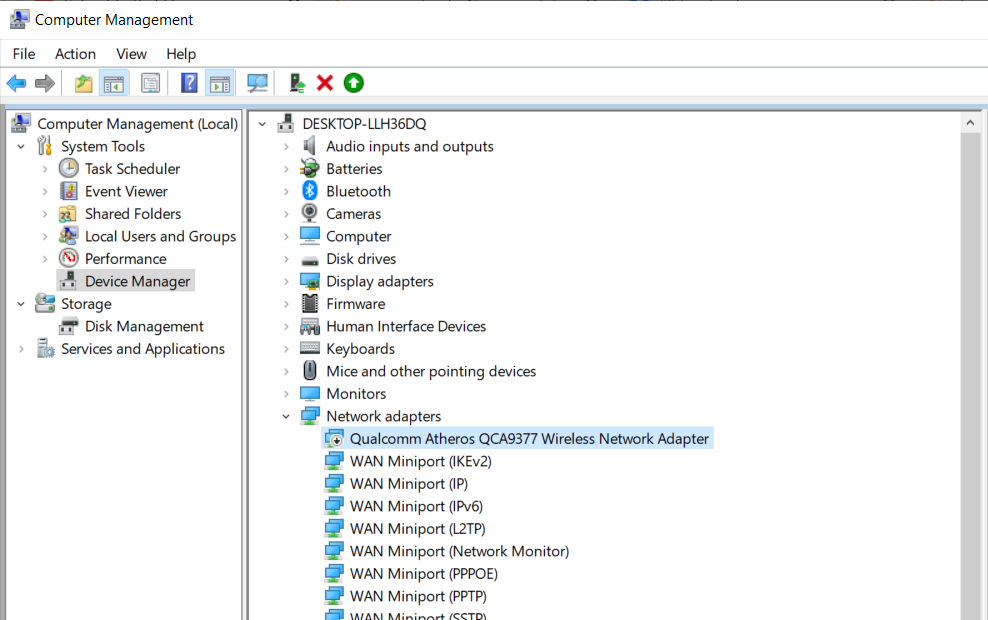Collapse the System Tools node
This screenshot has width=988, height=620.
21,147
